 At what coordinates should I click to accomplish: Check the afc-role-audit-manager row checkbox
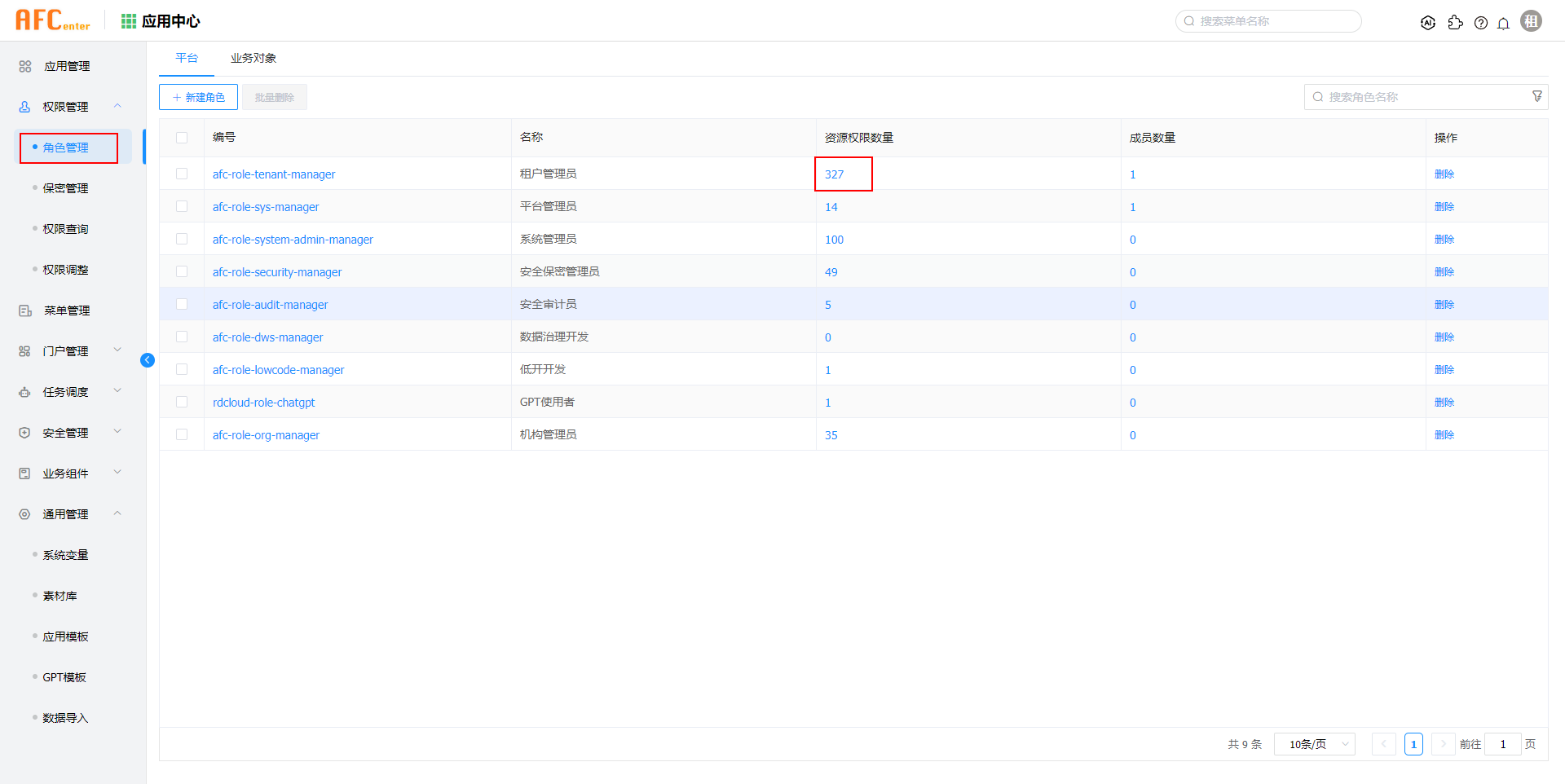[182, 304]
